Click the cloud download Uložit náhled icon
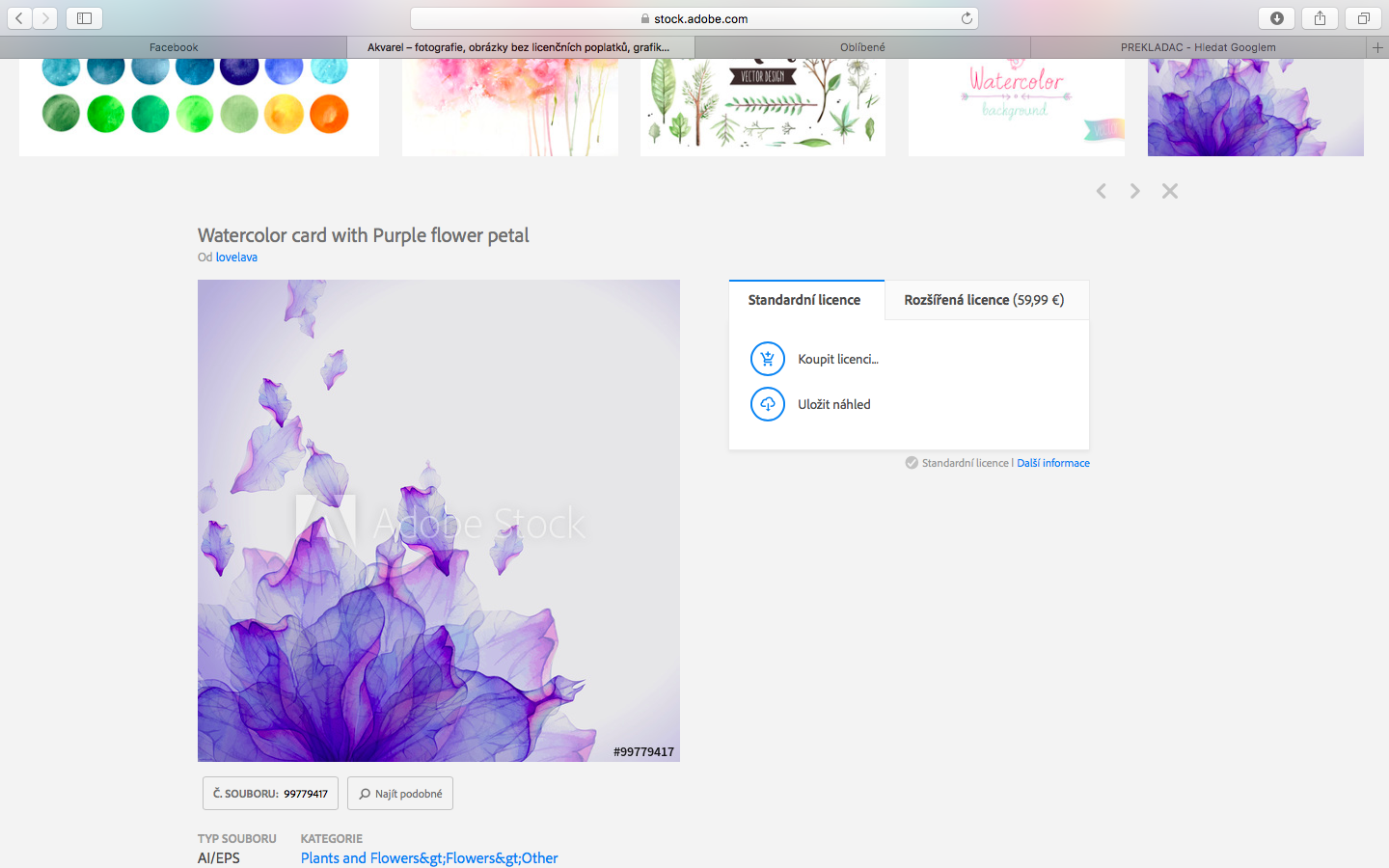Viewport: 1389px width, 868px height. 767,404
